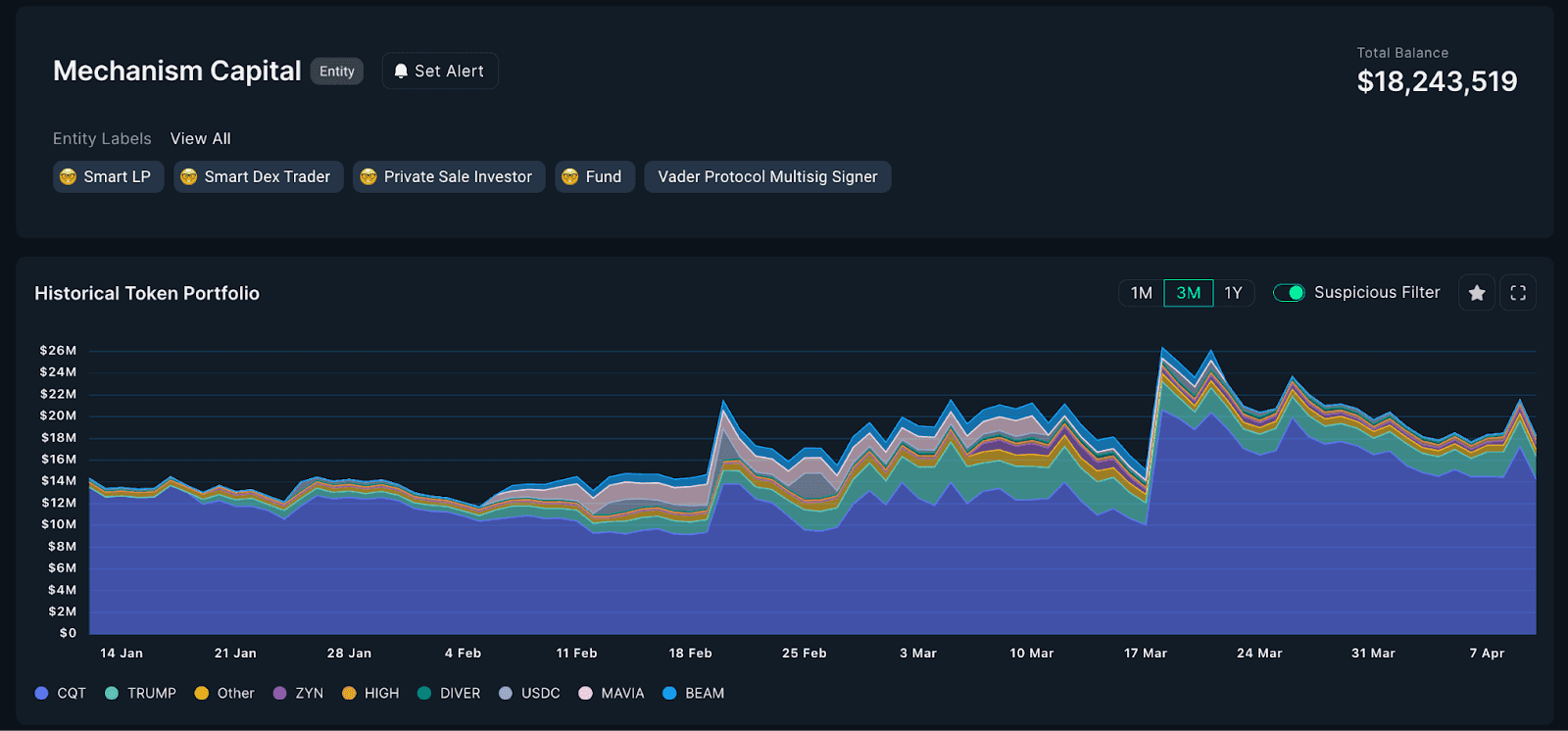Screen dimensions: 1568x731
Task: Expand the chart with the fullscreen icon
Action: (x=1518, y=293)
